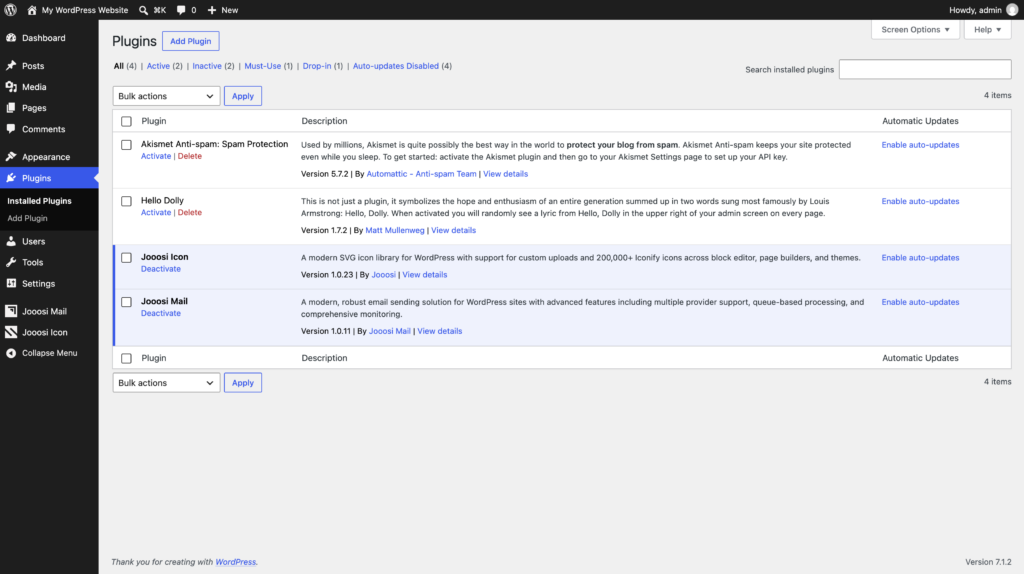This screenshot has width=1024, height=574.
Task: Click the Jooosi Icon sidebar icon
Action: [11, 332]
